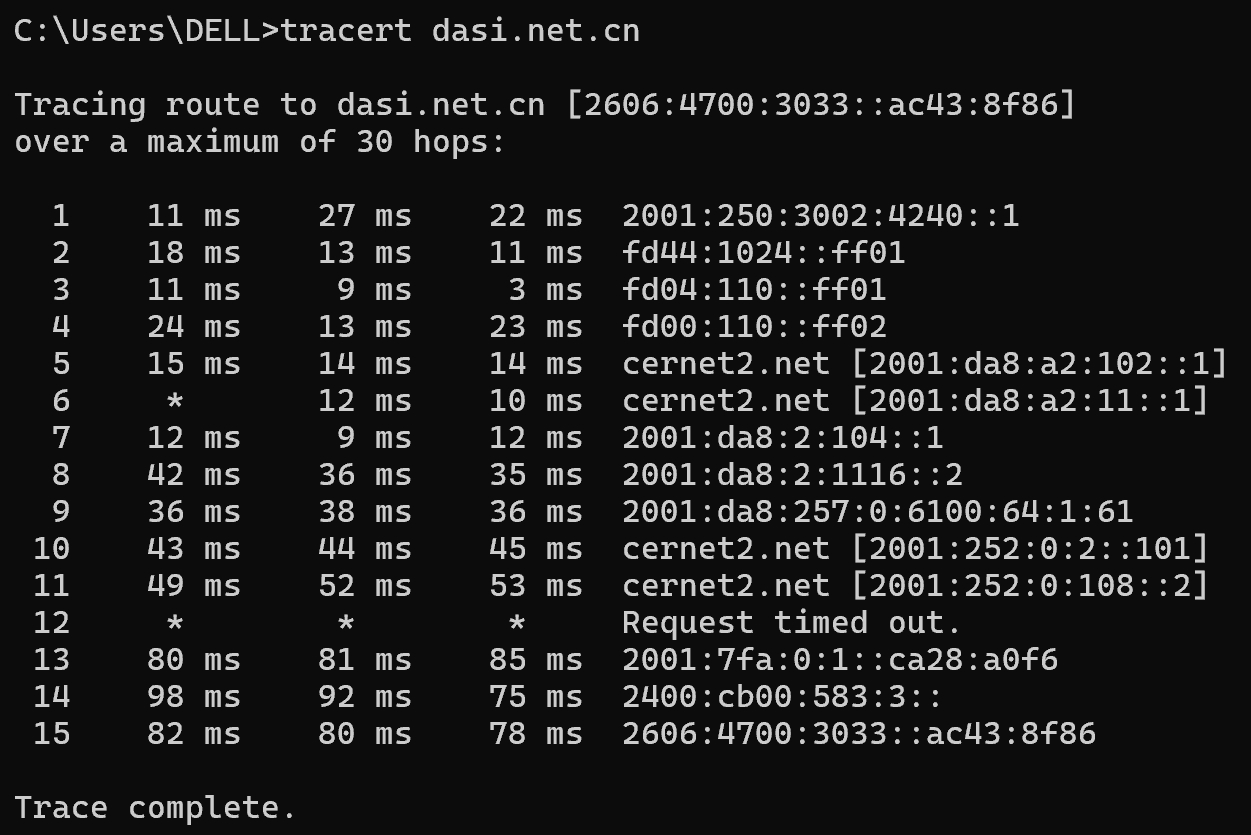This screenshot has width=1251, height=835.
Task: Click the 'tracert dasi.net.cn' command text
Action: pyautogui.click(x=460, y=31)
